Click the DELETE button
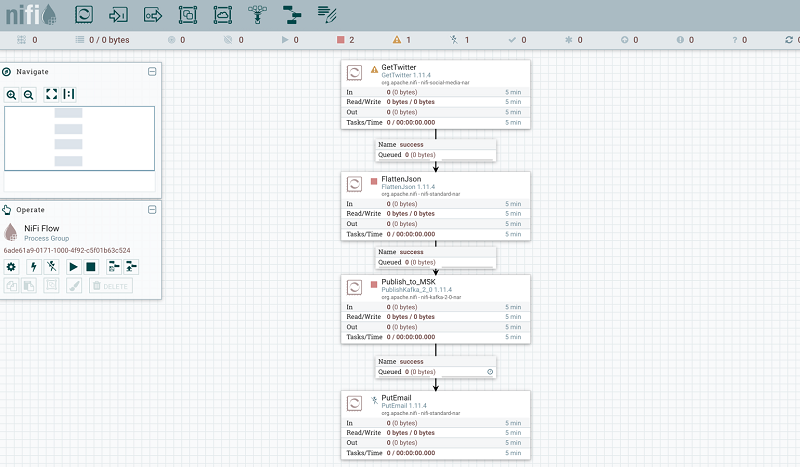Image resolution: width=800 pixels, height=467 pixels. tap(111, 286)
